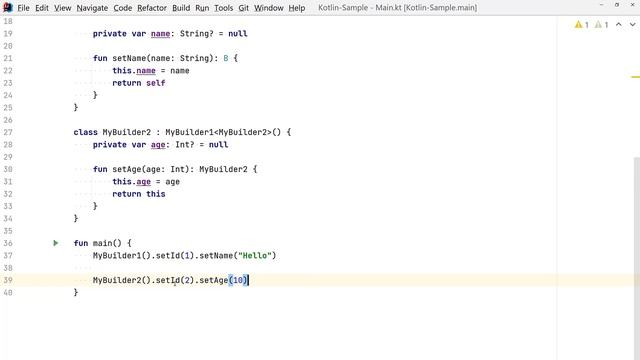Click 'null' on the age declaration

218,144
